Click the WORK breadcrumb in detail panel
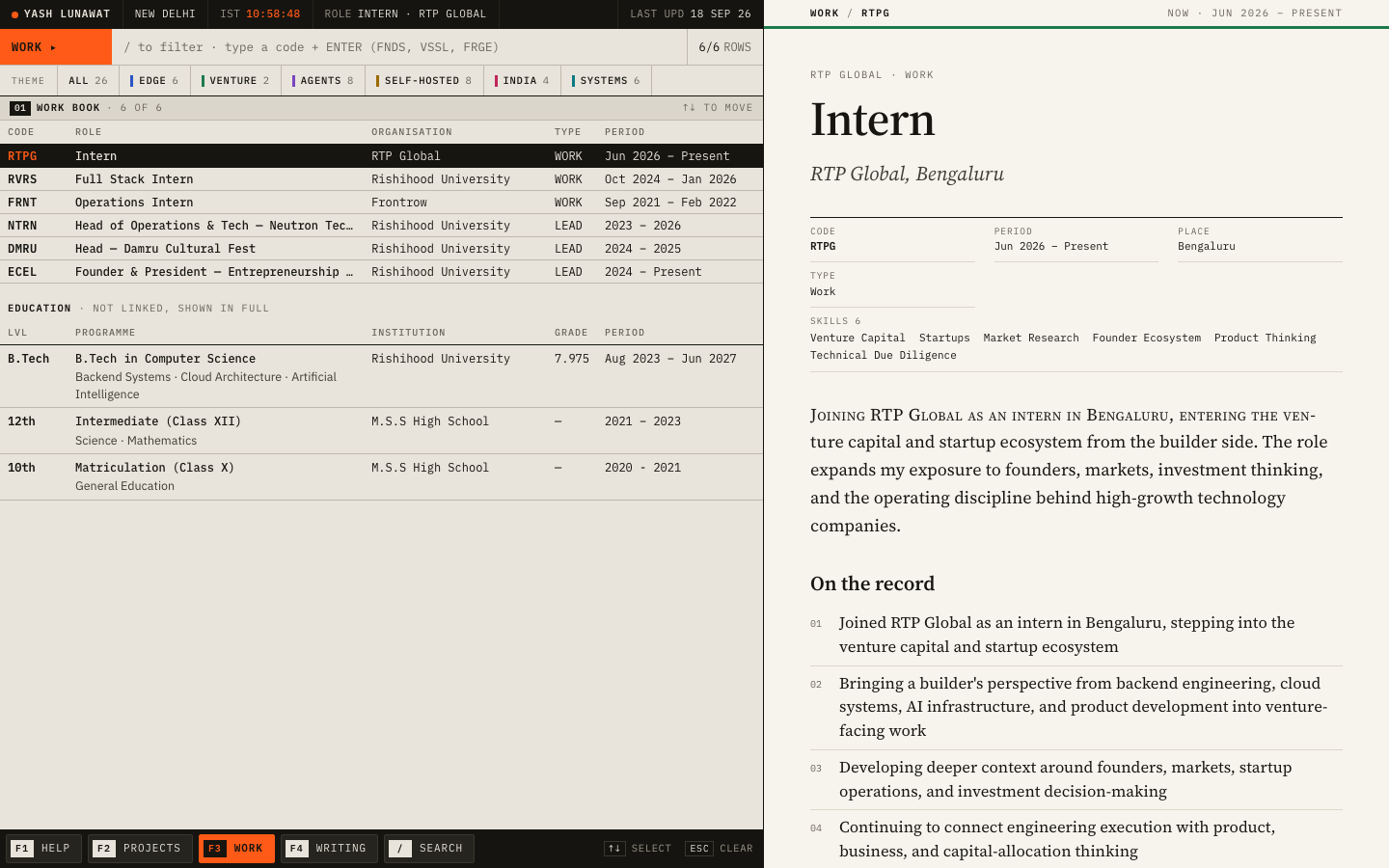This screenshot has height=868, width=1389. pyautogui.click(x=825, y=14)
